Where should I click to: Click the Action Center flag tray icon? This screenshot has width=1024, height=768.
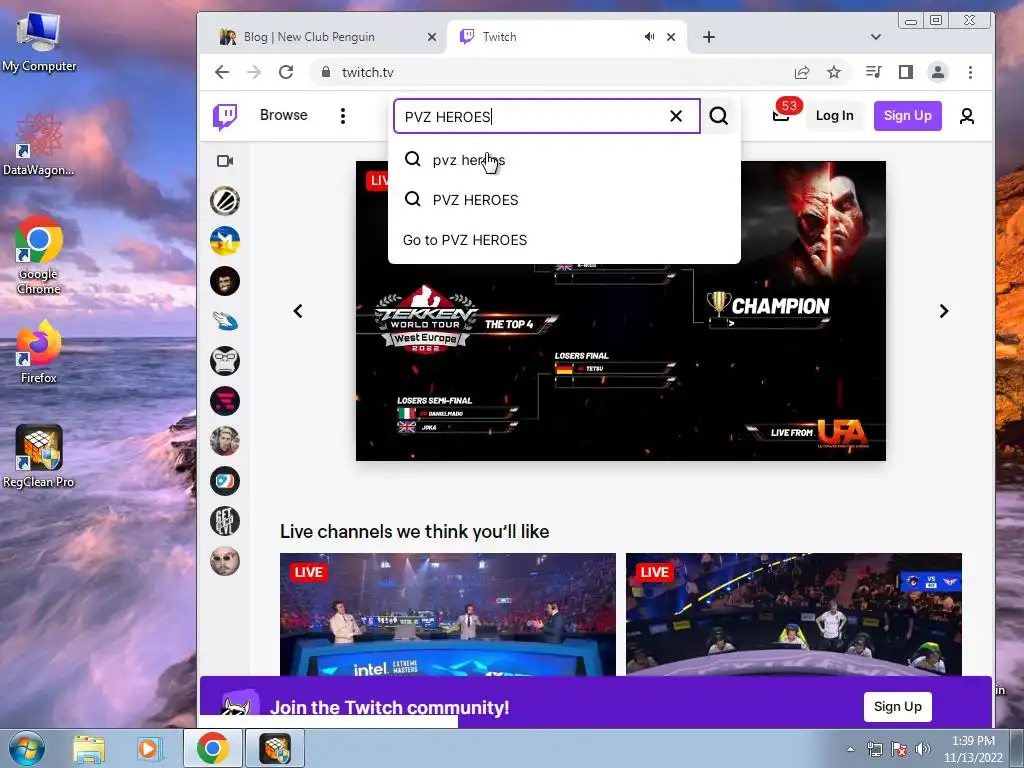[x=899, y=749]
